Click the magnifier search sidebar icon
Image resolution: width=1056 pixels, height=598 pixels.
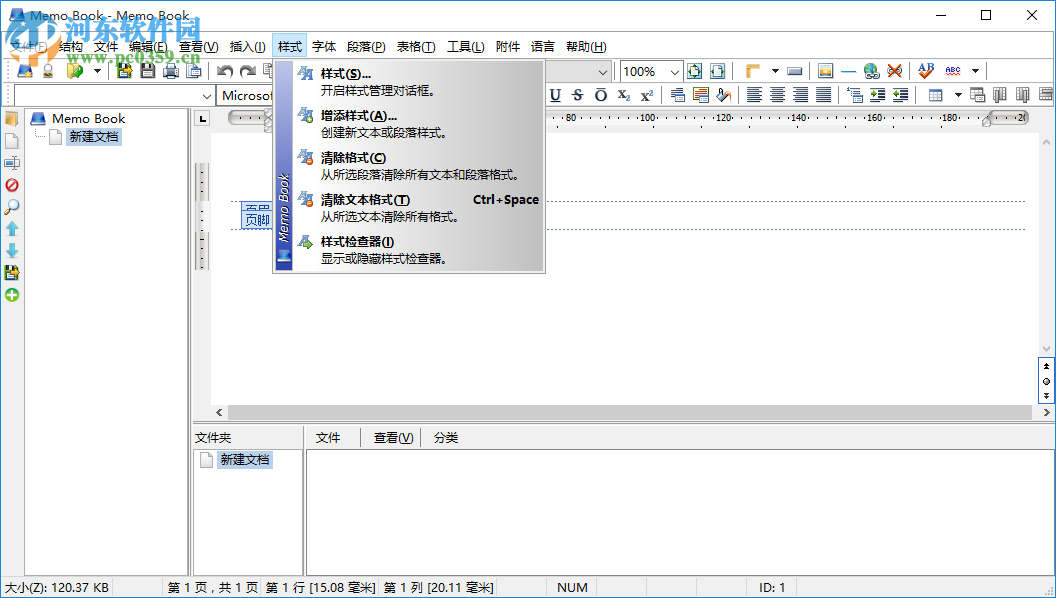coord(11,207)
